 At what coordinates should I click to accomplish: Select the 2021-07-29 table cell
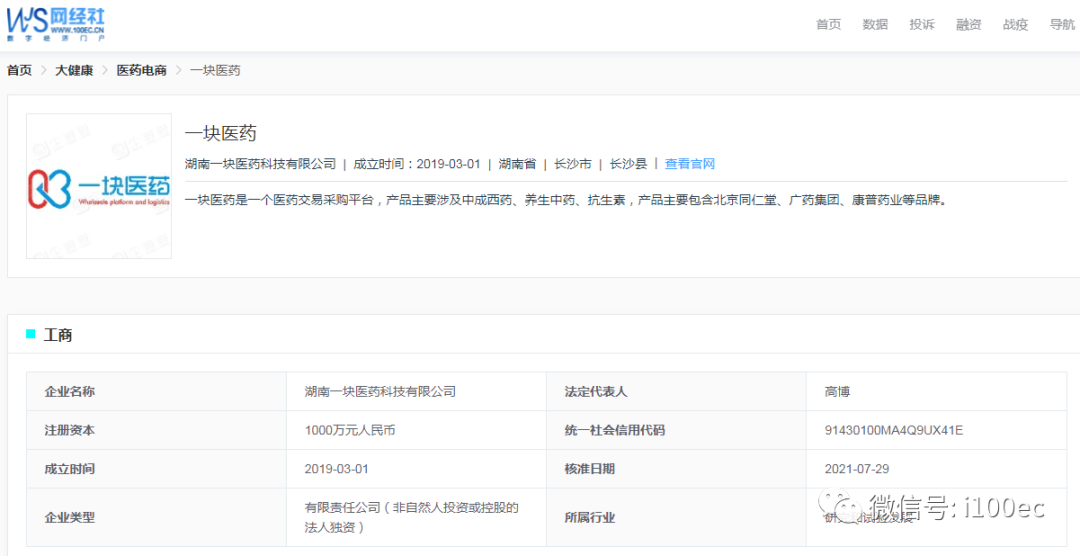pos(936,469)
